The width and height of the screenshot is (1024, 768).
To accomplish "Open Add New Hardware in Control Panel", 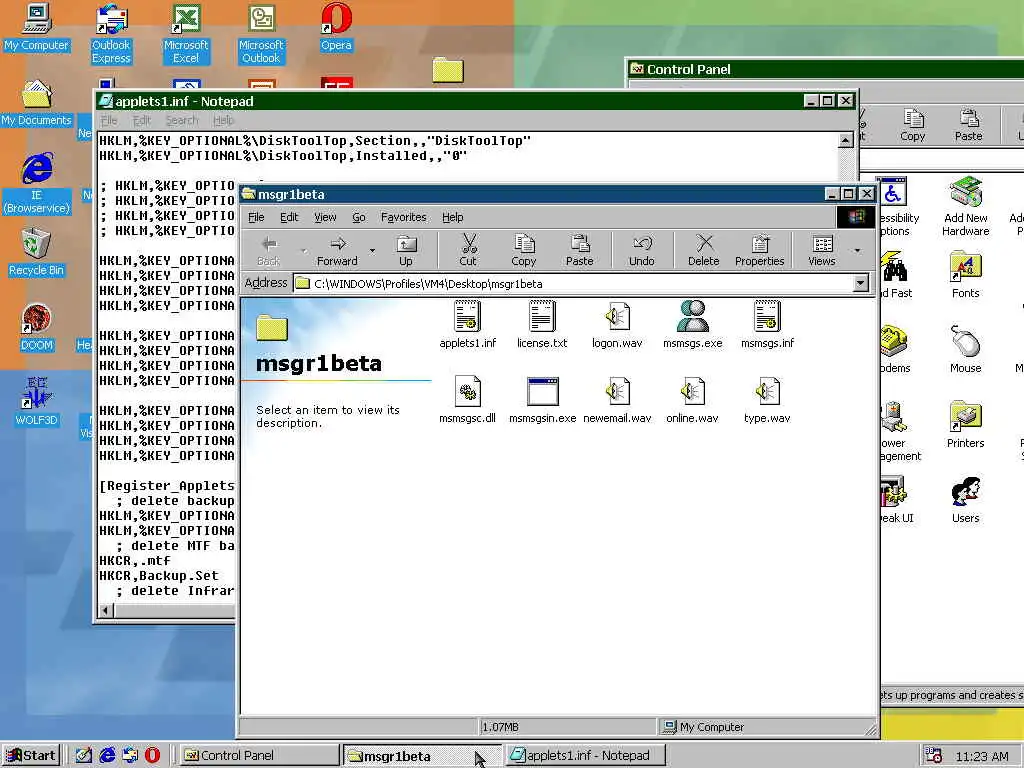I will click(966, 206).
